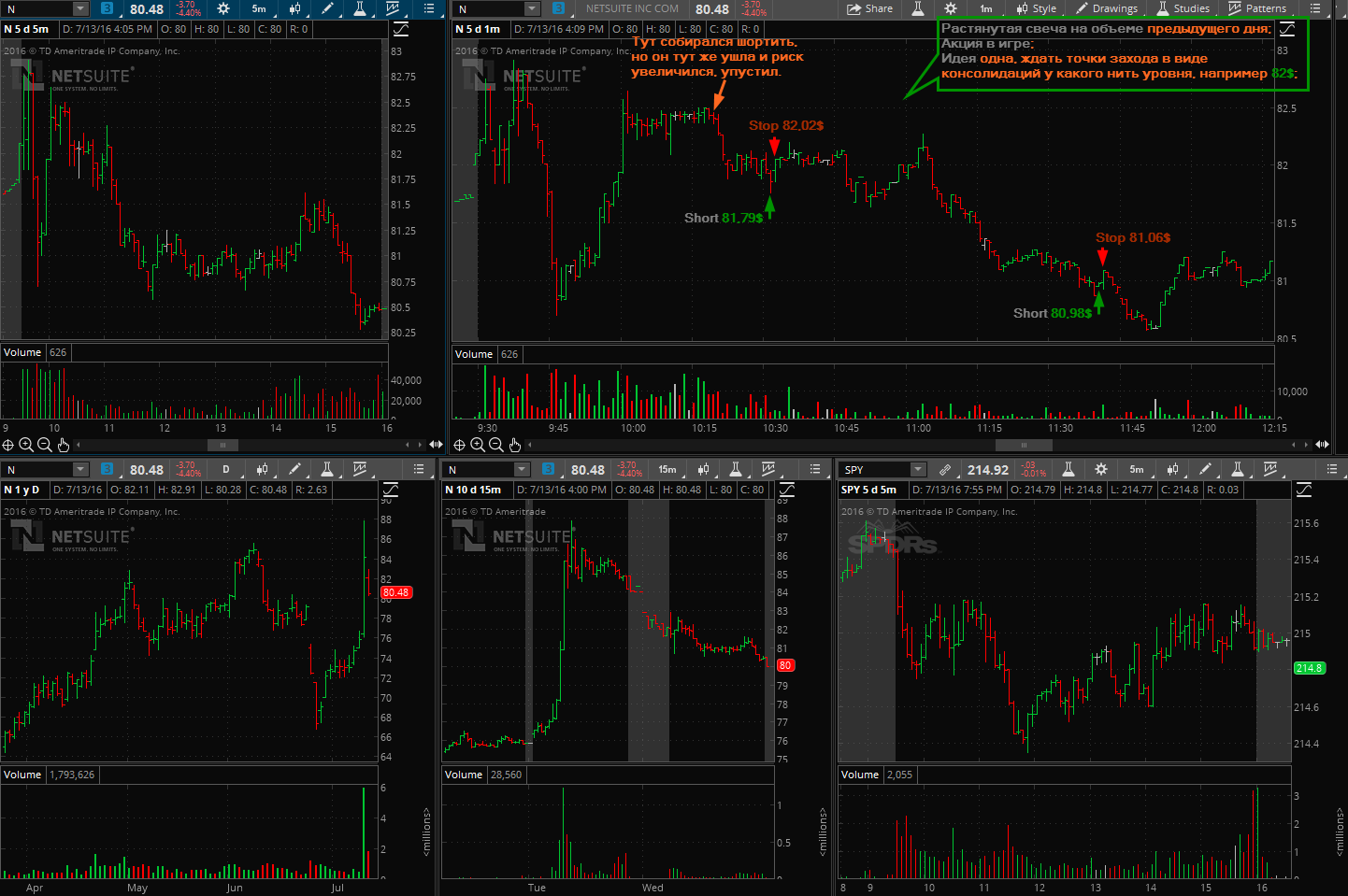This screenshot has width=1348, height=896.
Task: Expand symbol dropdown arrow in N 10d 15m chart
Action: [x=522, y=470]
